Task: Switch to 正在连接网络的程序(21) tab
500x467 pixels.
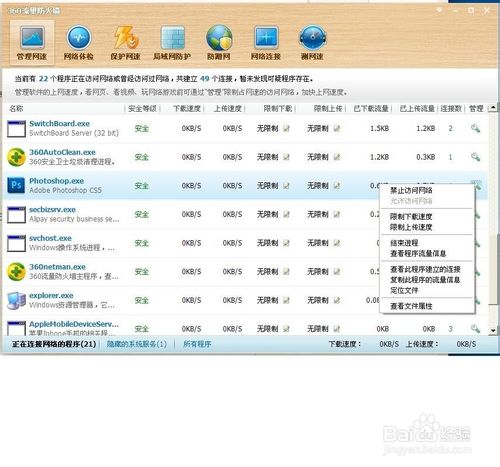Action: (54, 344)
